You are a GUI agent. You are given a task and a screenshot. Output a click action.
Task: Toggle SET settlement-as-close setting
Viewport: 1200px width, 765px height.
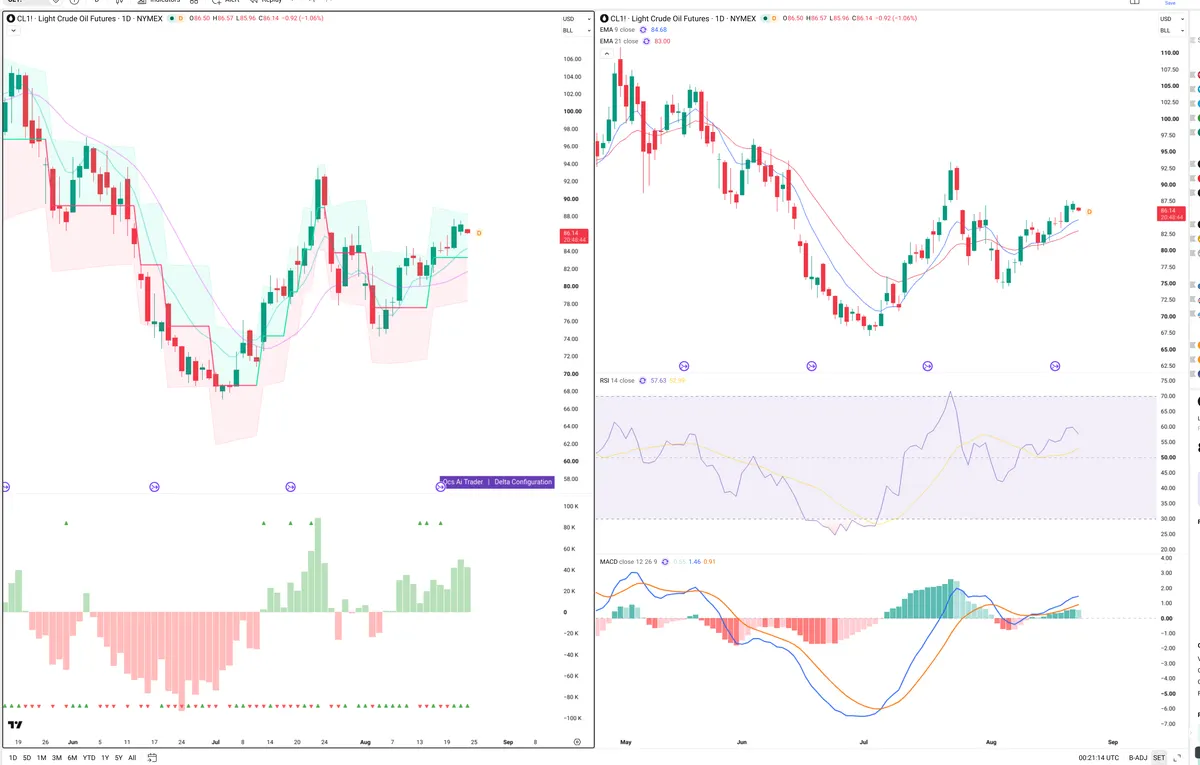1159,758
